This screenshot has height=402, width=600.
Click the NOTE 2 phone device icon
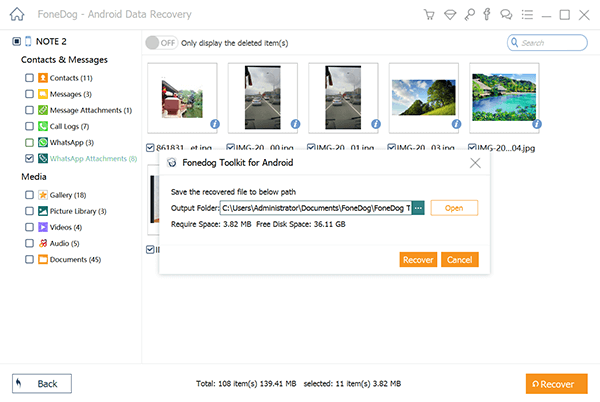pos(28,41)
